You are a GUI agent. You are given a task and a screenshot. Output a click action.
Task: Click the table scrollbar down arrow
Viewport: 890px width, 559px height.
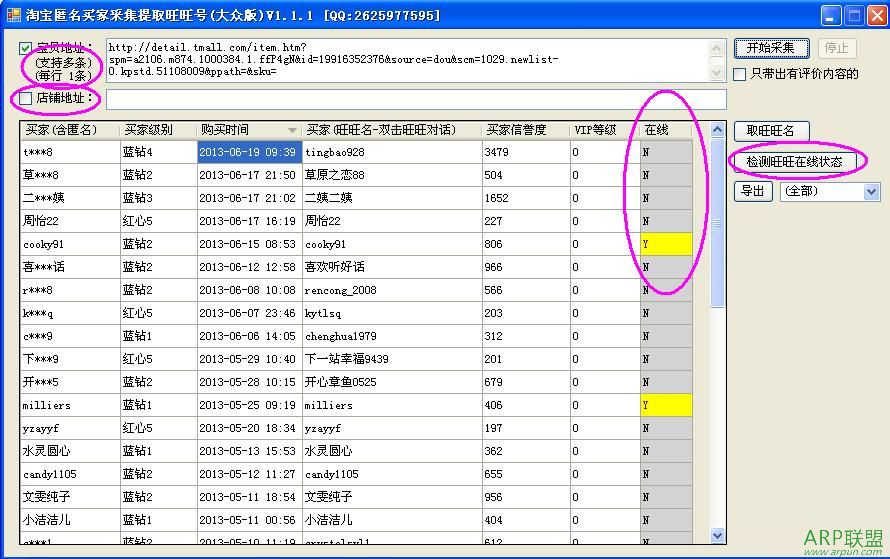(717, 536)
